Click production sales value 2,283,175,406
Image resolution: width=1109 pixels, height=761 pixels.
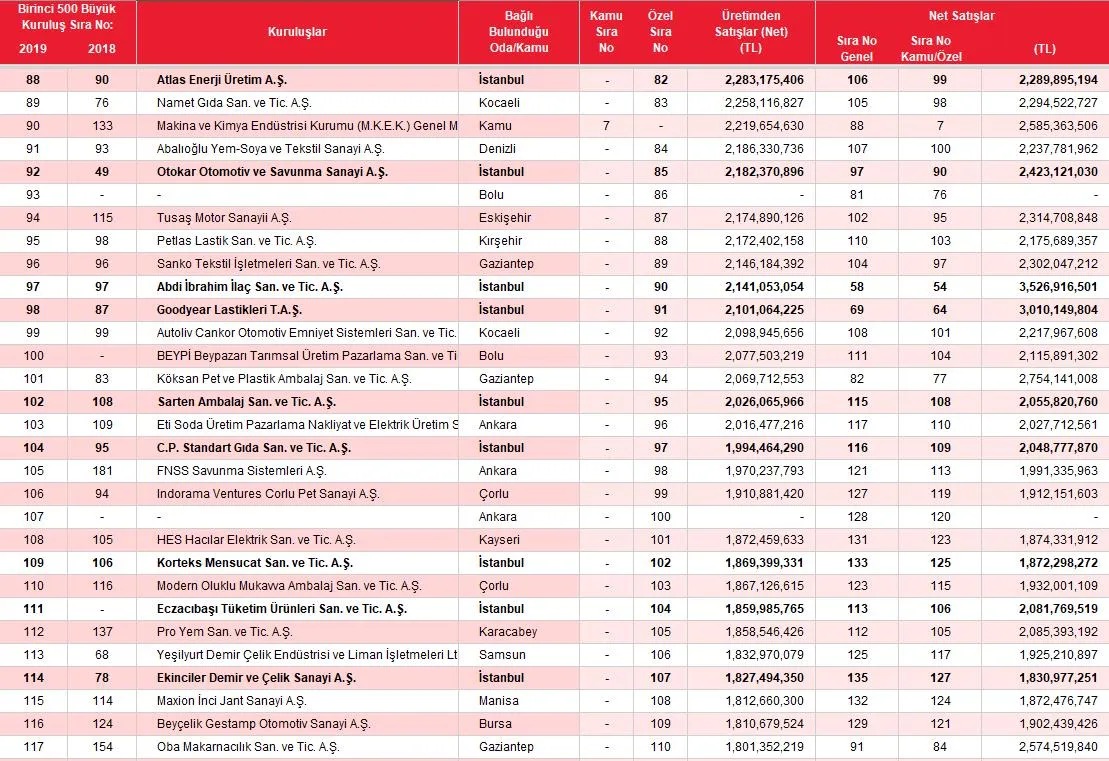point(764,80)
